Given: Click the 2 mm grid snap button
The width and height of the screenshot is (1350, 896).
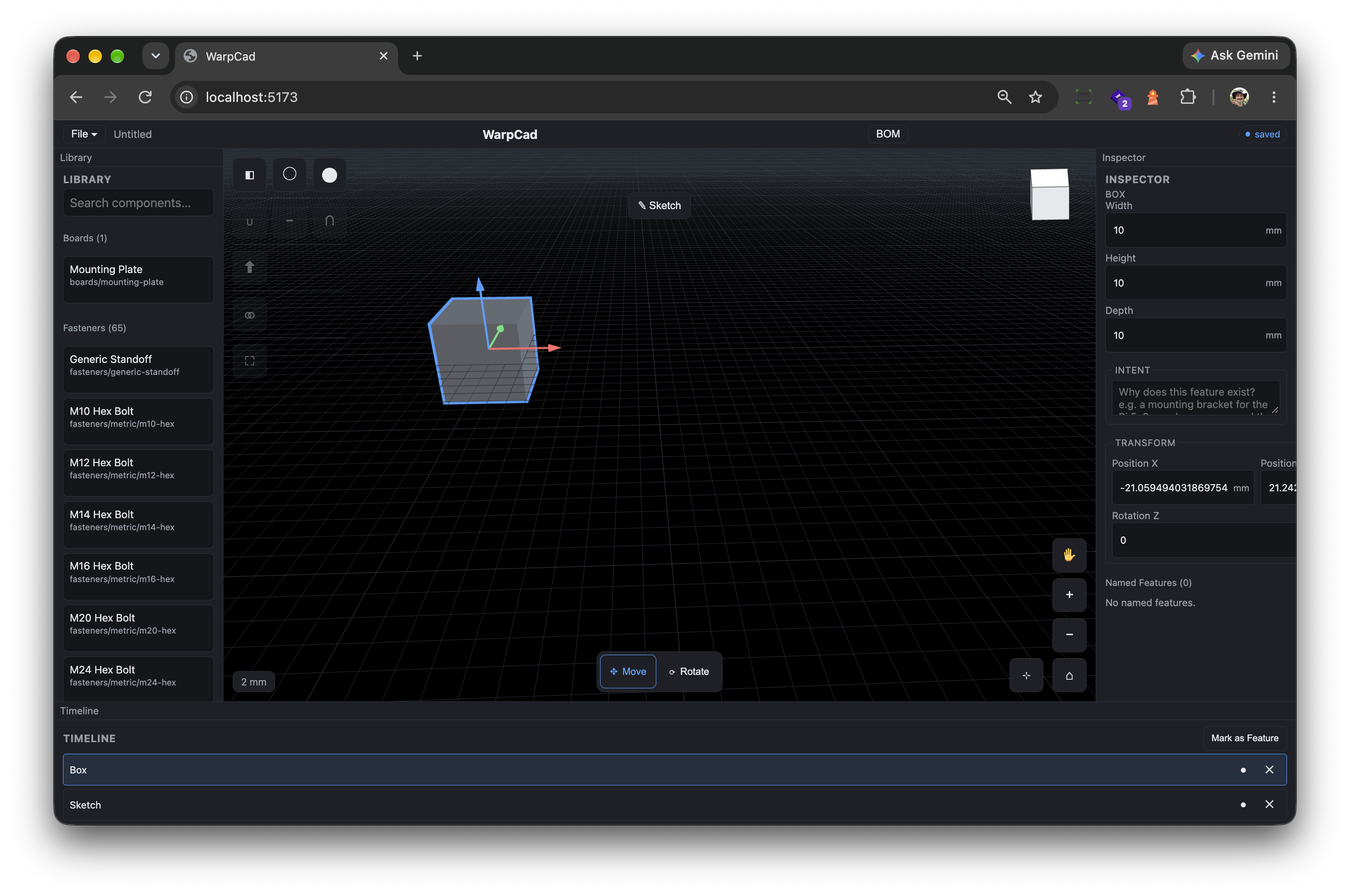Looking at the screenshot, I should point(253,682).
